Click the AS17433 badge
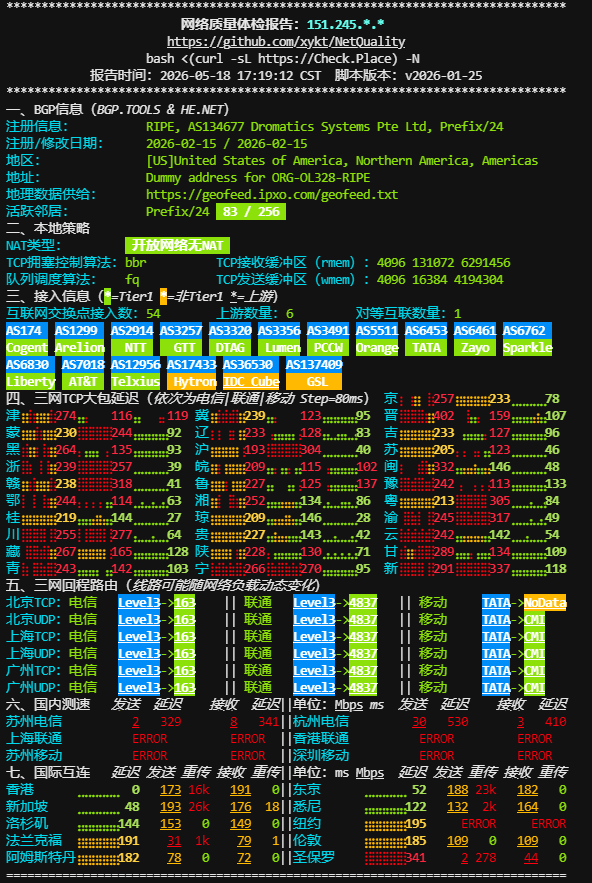Viewport: 592px width, 883px height. 192,364
